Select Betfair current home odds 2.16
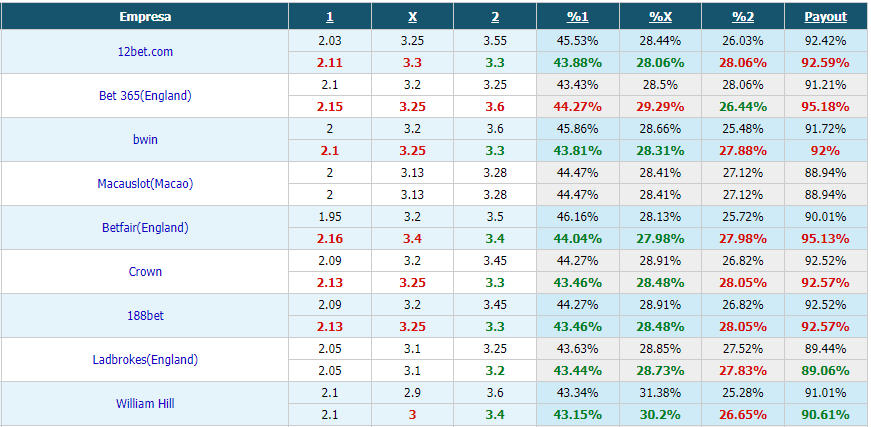 click(x=329, y=239)
